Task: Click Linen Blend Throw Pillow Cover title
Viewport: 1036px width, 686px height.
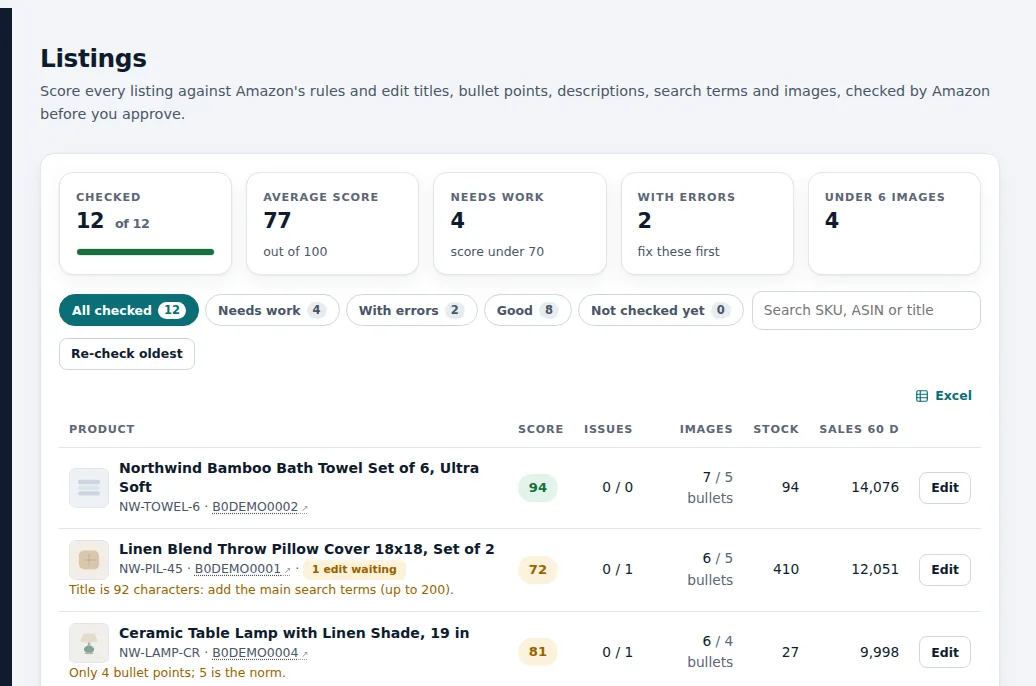Action: click(307, 549)
